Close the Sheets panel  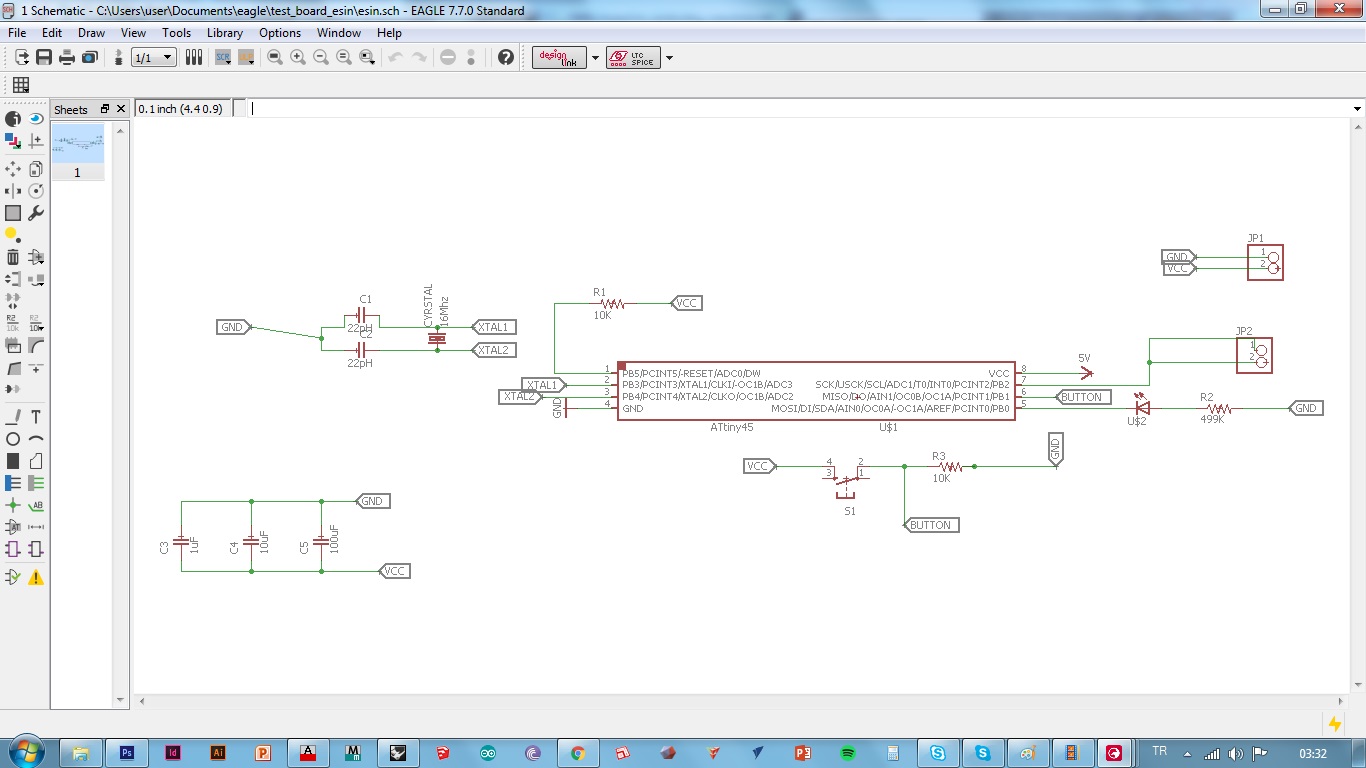pyautogui.click(x=120, y=109)
